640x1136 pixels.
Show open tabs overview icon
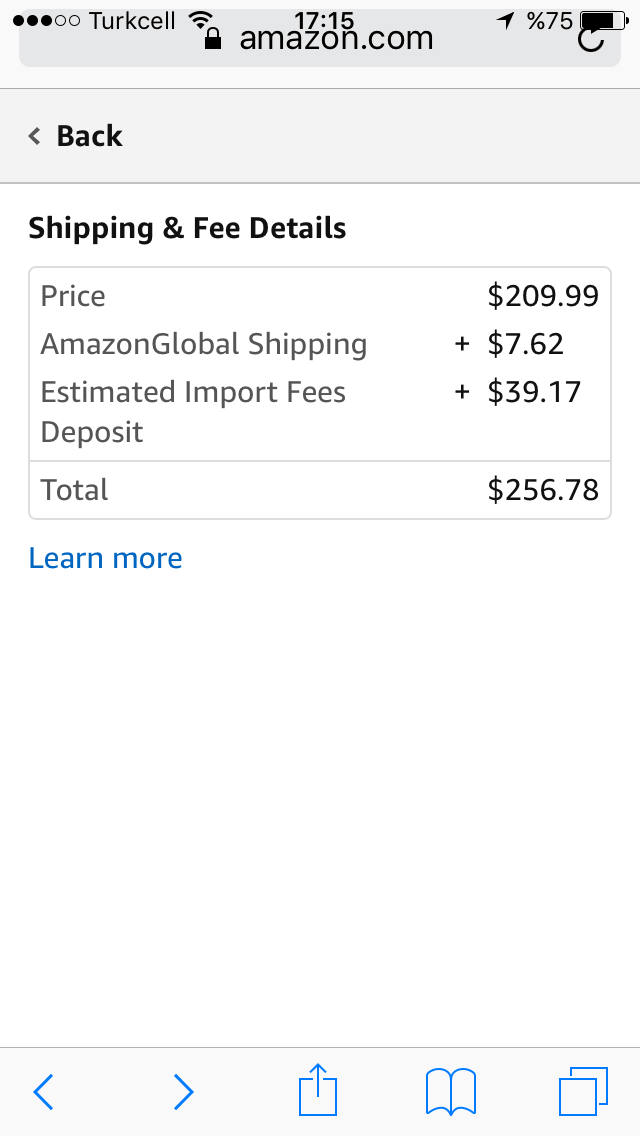tap(582, 1090)
